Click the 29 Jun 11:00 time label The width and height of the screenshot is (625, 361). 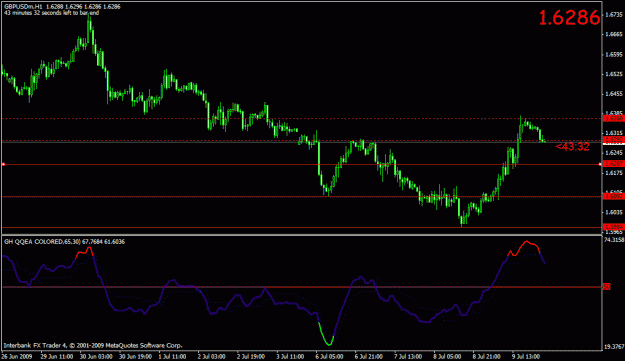57,356
